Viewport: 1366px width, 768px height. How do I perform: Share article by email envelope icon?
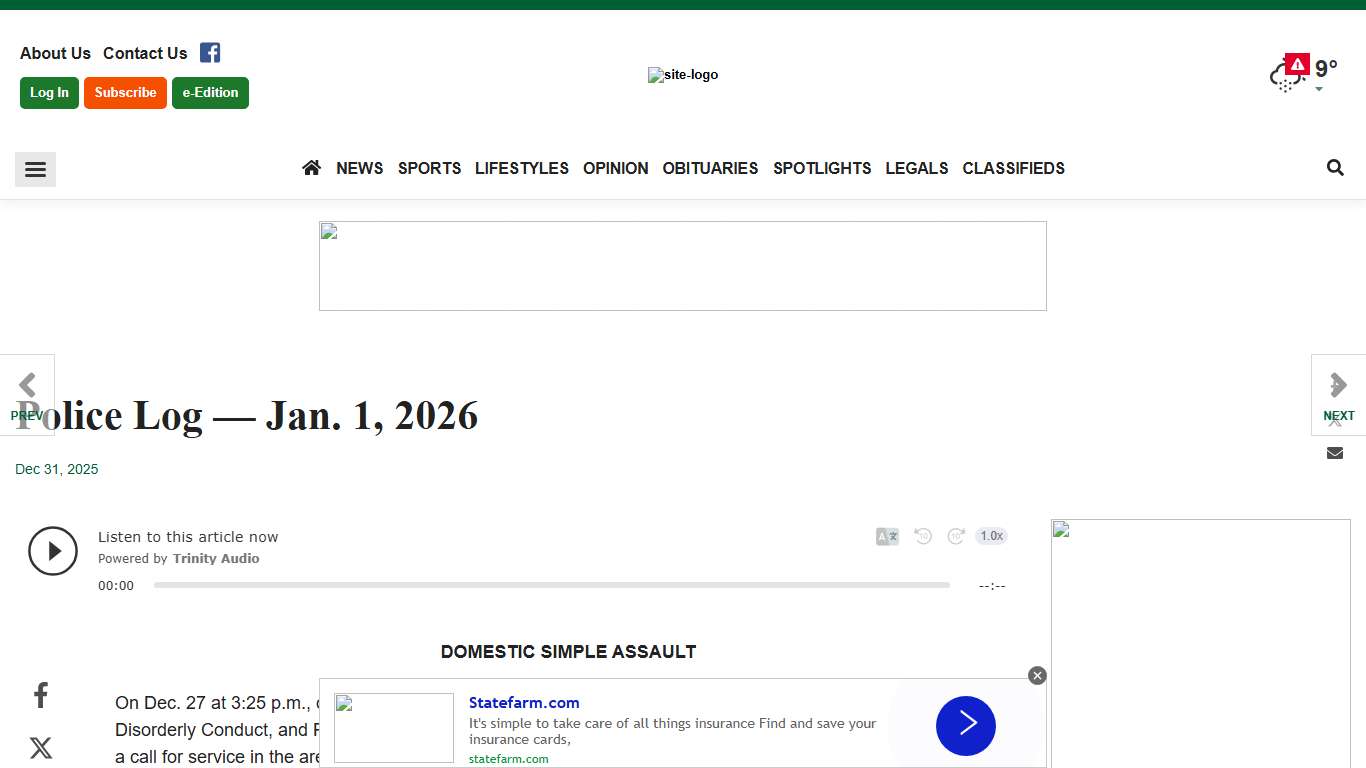pos(1335,453)
